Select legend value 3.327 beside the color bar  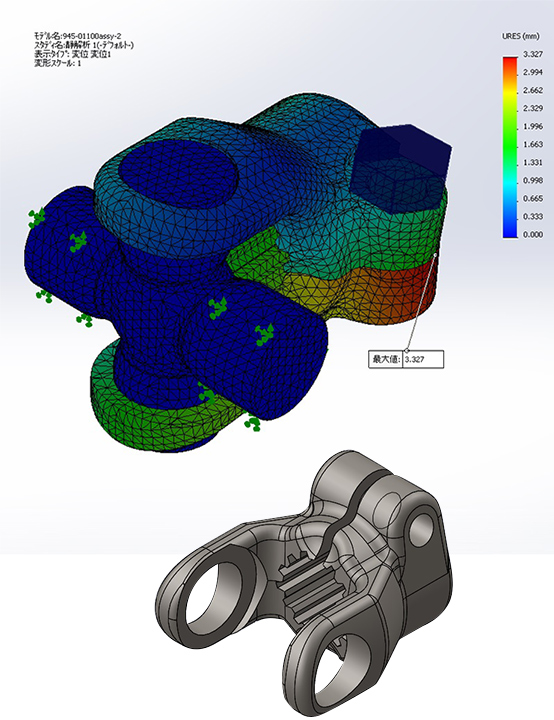(533, 54)
